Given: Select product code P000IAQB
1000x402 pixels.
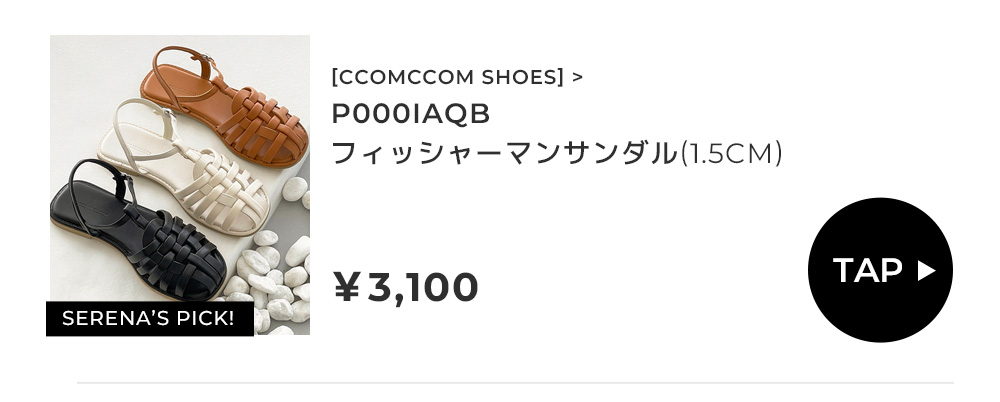Looking at the screenshot, I should [x=411, y=115].
